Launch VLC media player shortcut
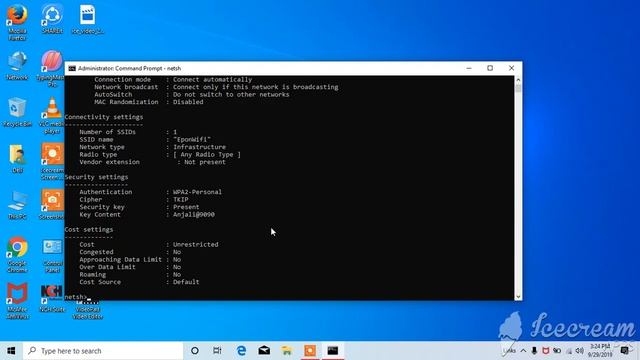Image resolution: width=640 pixels, height=360 pixels. point(52,116)
